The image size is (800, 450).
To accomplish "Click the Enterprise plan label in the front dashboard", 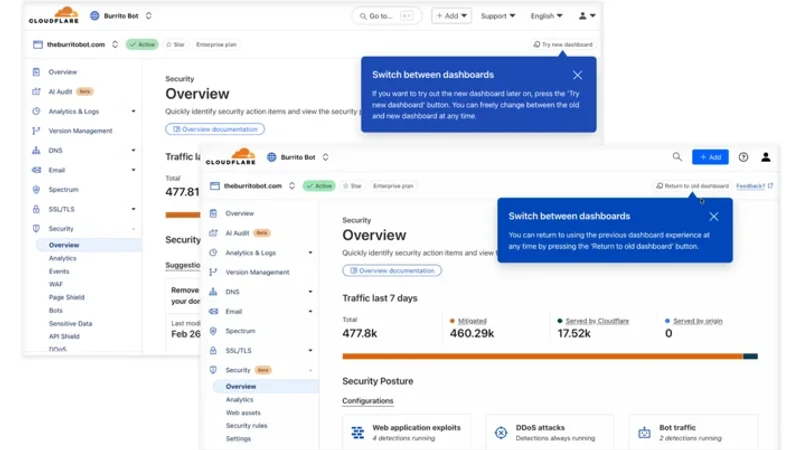I will click(x=393, y=186).
